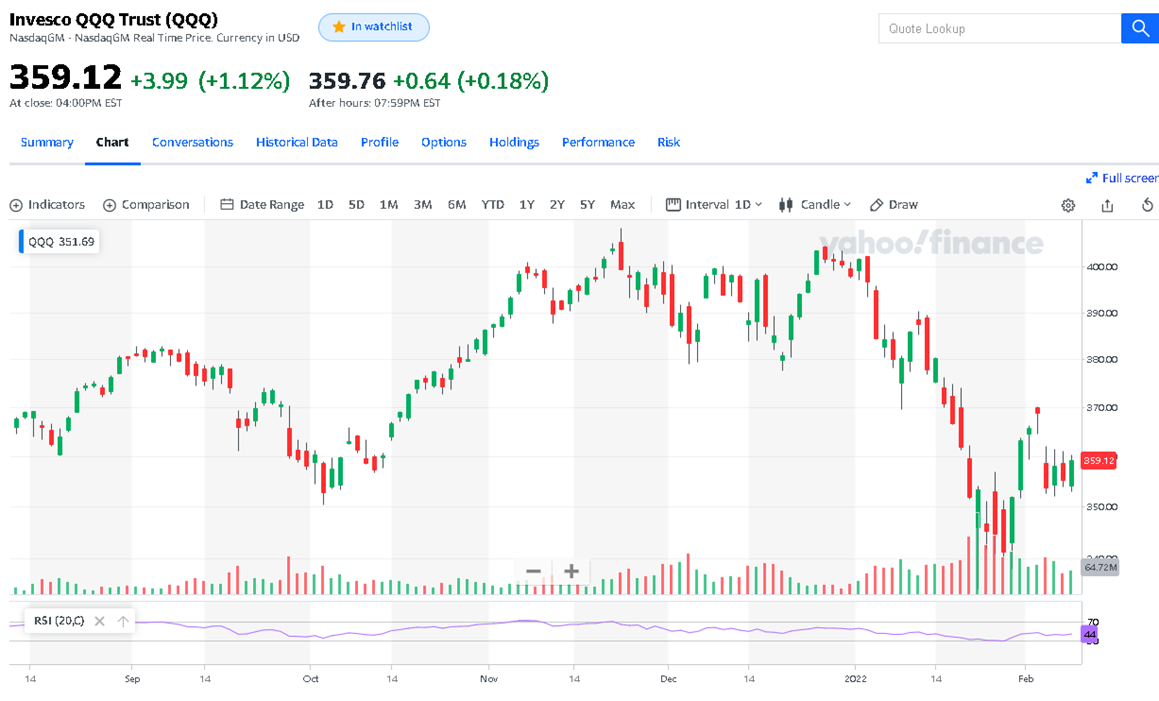Activate the Draw tool
Viewport: 1159px width, 701px height.
pyautogui.click(x=894, y=205)
